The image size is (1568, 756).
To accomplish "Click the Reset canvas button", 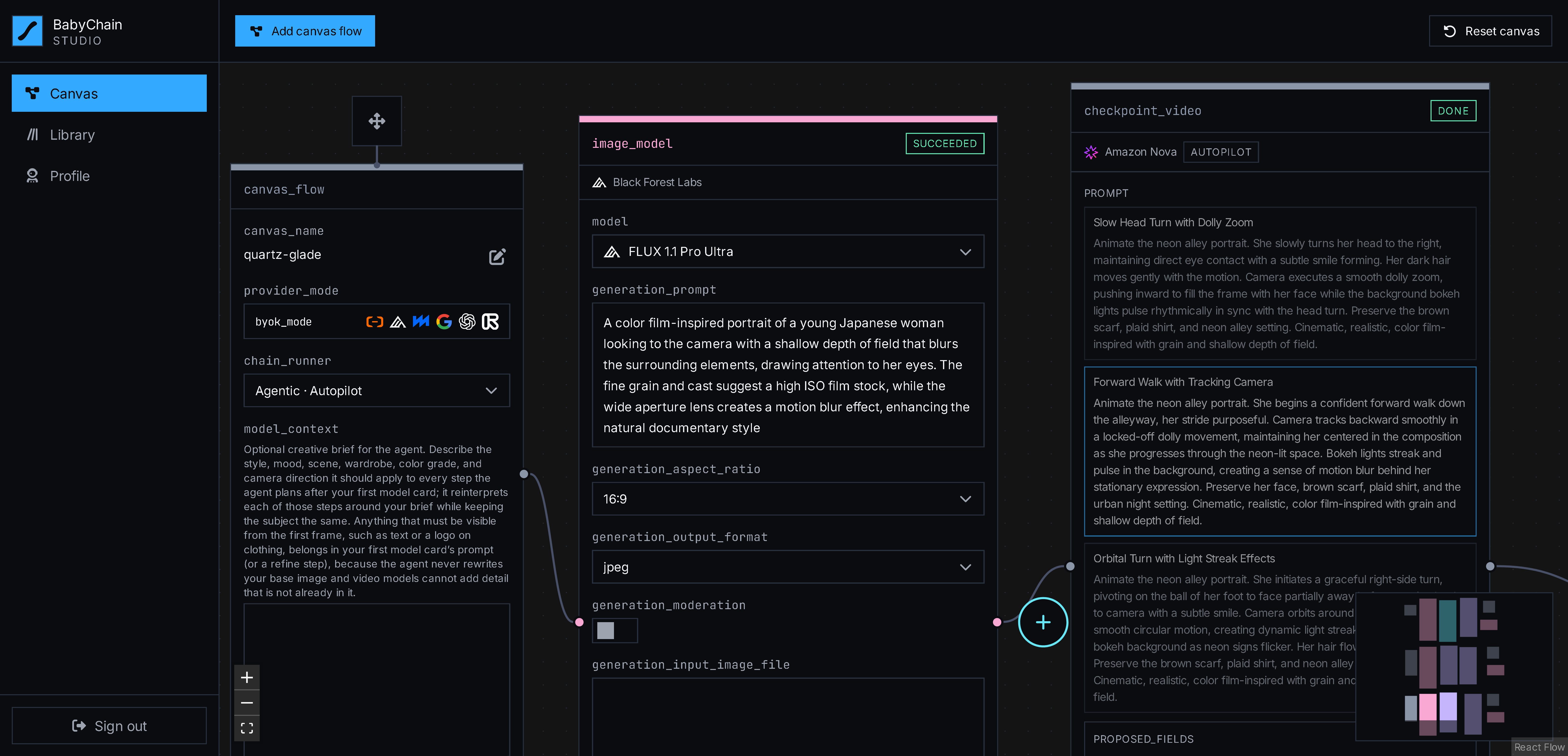I will pyautogui.click(x=1490, y=31).
